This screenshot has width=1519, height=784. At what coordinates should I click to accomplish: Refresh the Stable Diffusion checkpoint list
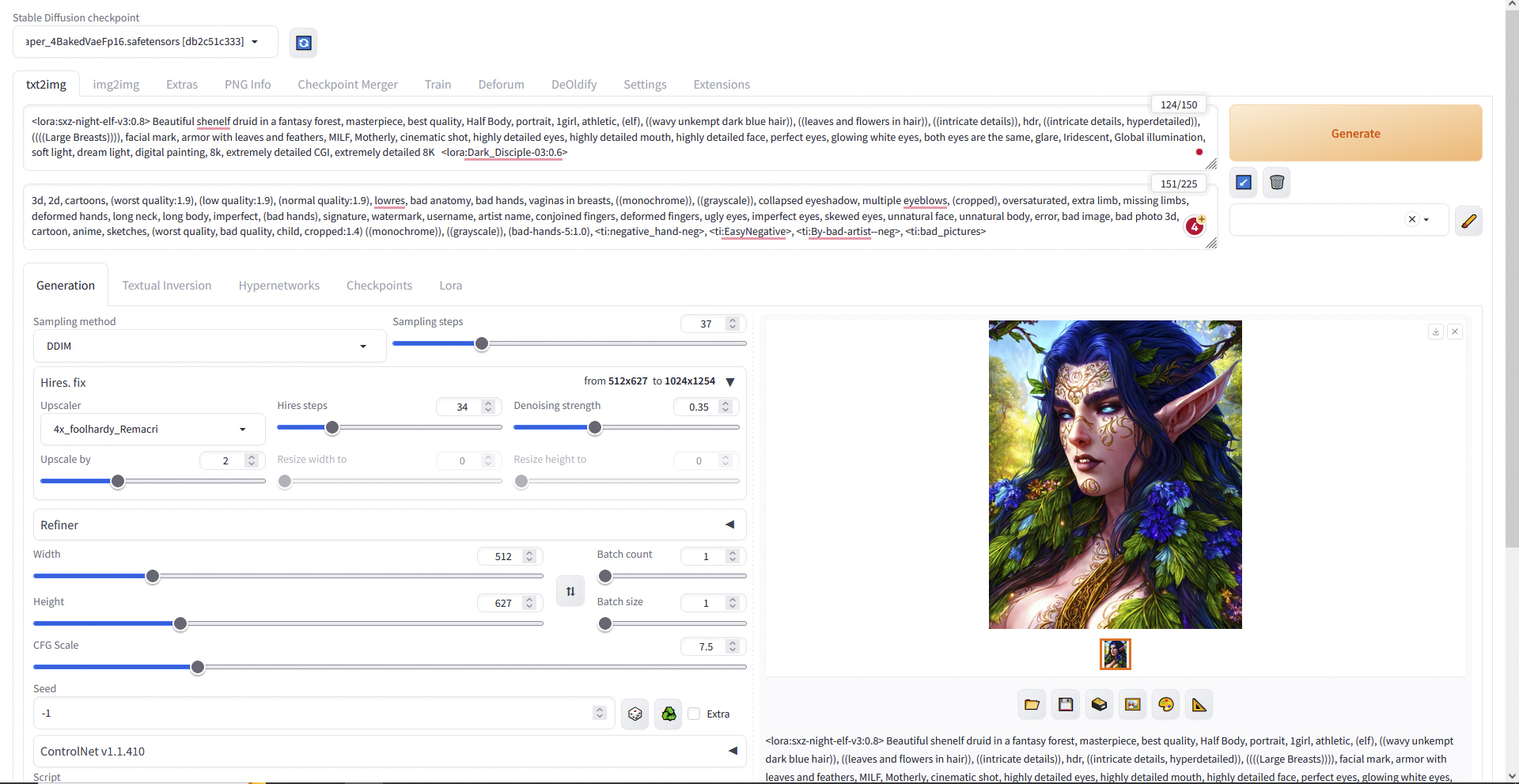303,43
